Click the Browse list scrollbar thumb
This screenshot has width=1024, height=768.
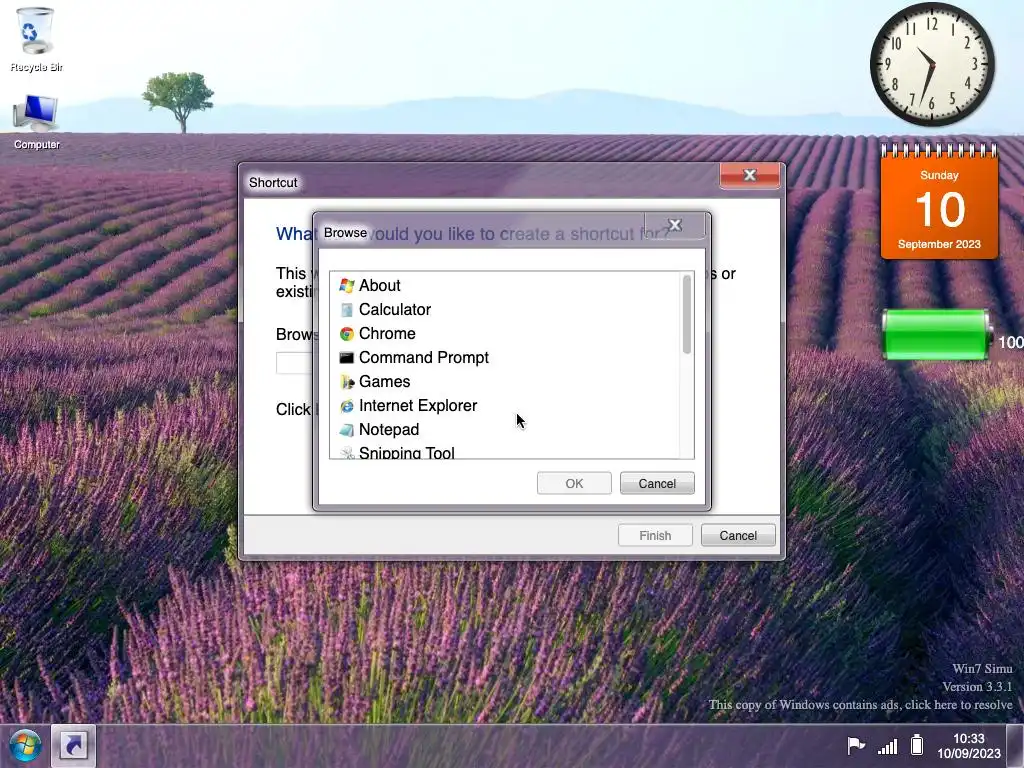[686, 315]
